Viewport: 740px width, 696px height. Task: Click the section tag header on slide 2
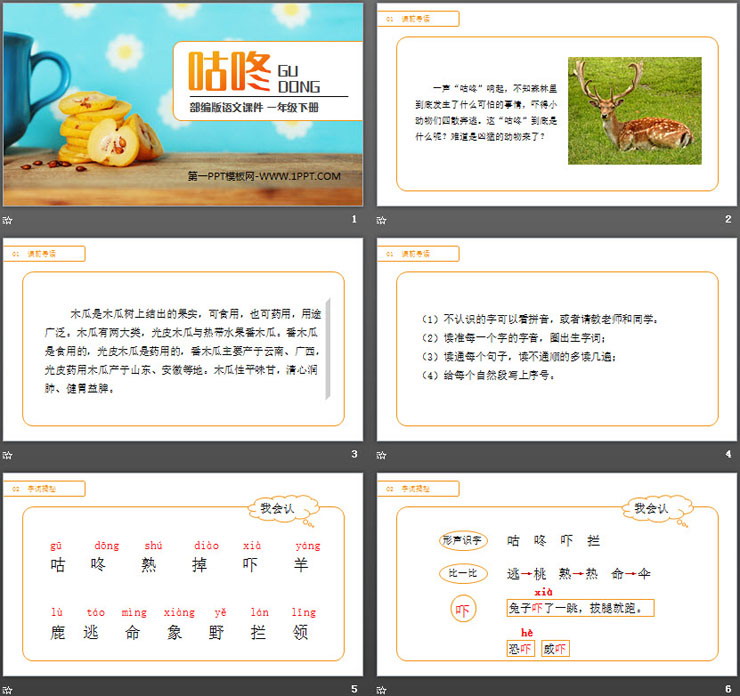click(x=418, y=19)
